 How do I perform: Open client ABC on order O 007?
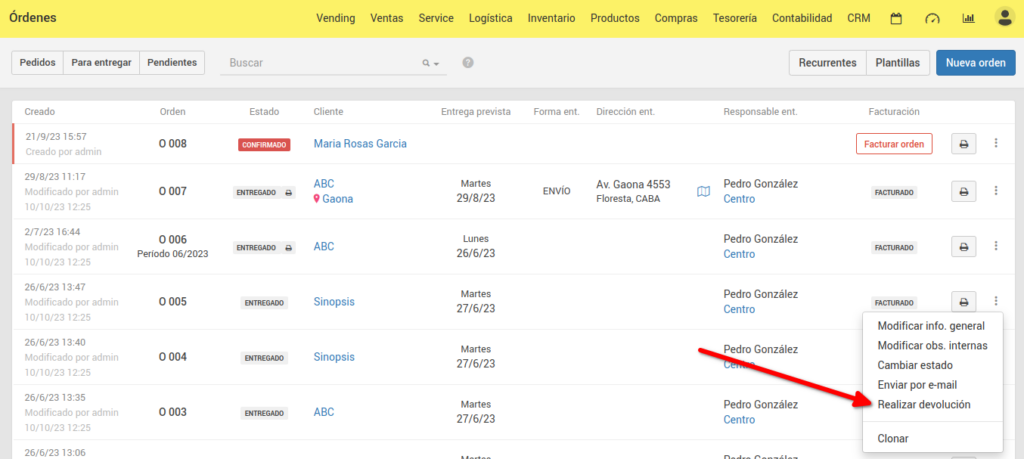click(323, 183)
